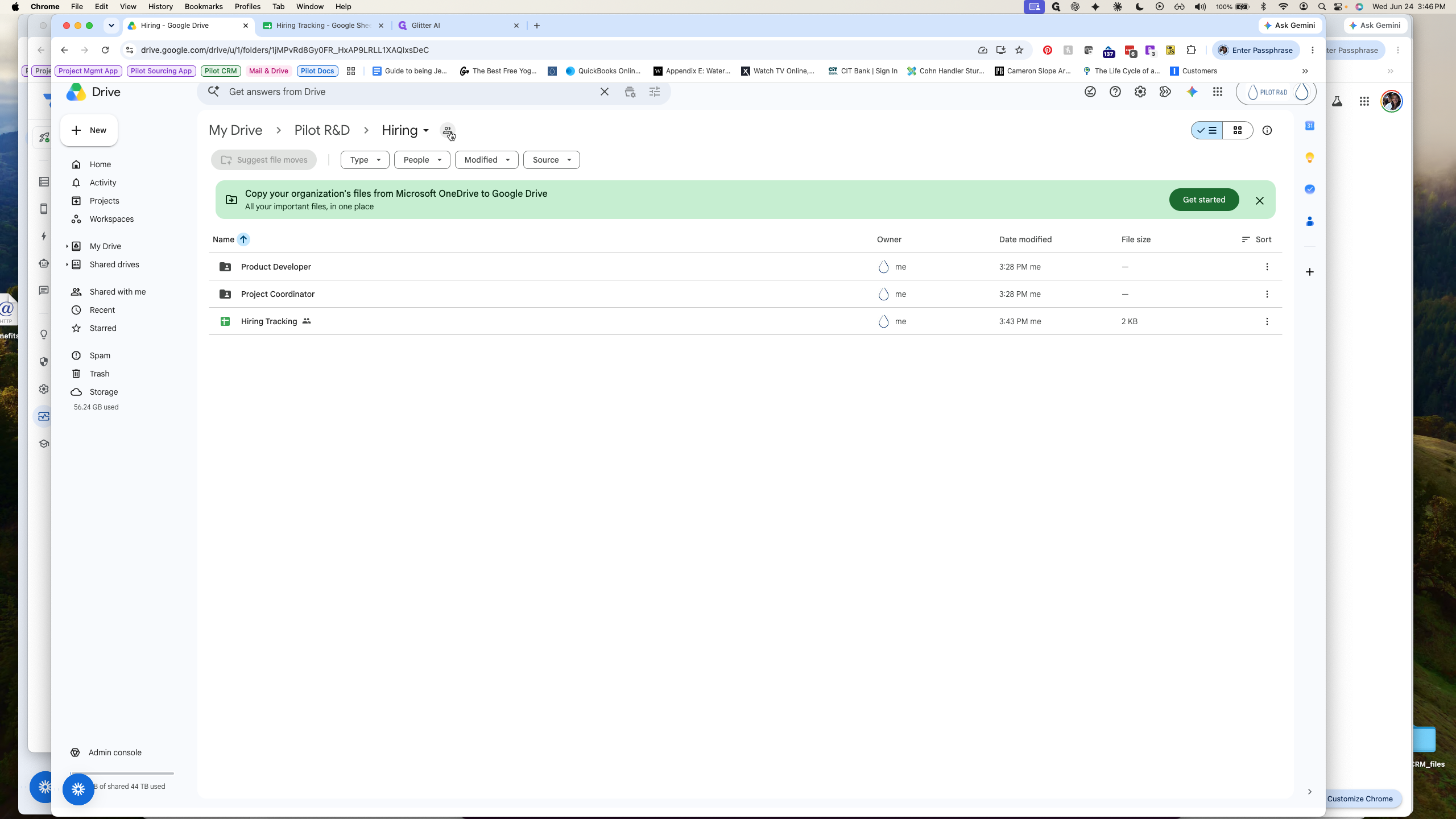The width and height of the screenshot is (1456, 819).
Task: Switch to the Glitter AI tab
Action: click(x=458, y=26)
